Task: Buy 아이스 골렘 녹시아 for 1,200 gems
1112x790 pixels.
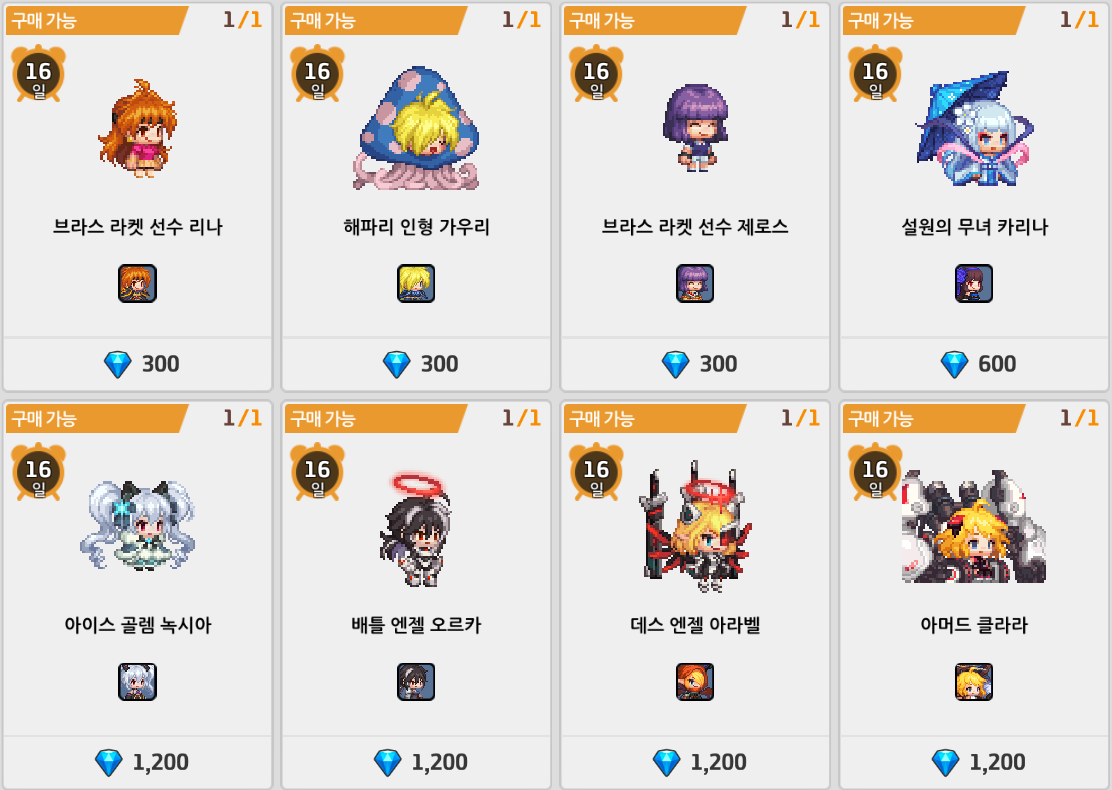Action: (138, 762)
